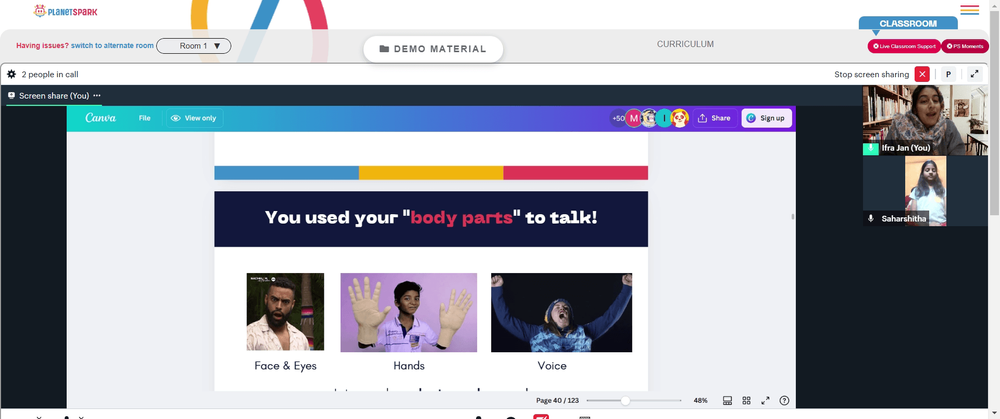This screenshot has height=419, width=1000.
Task: Open the Canva help question mark
Action: pos(784,401)
